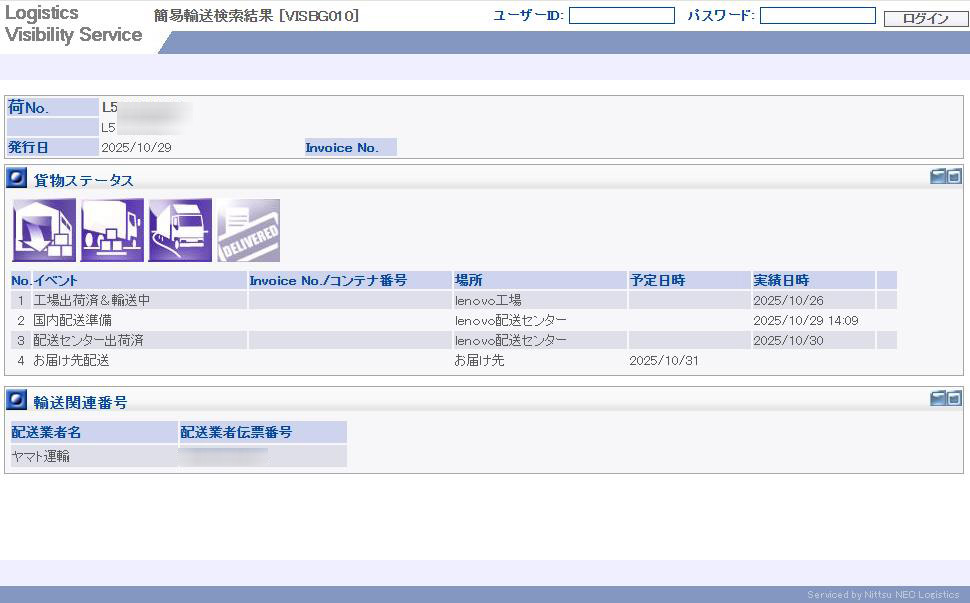Click the factory shipment status icon

coord(44,230)
